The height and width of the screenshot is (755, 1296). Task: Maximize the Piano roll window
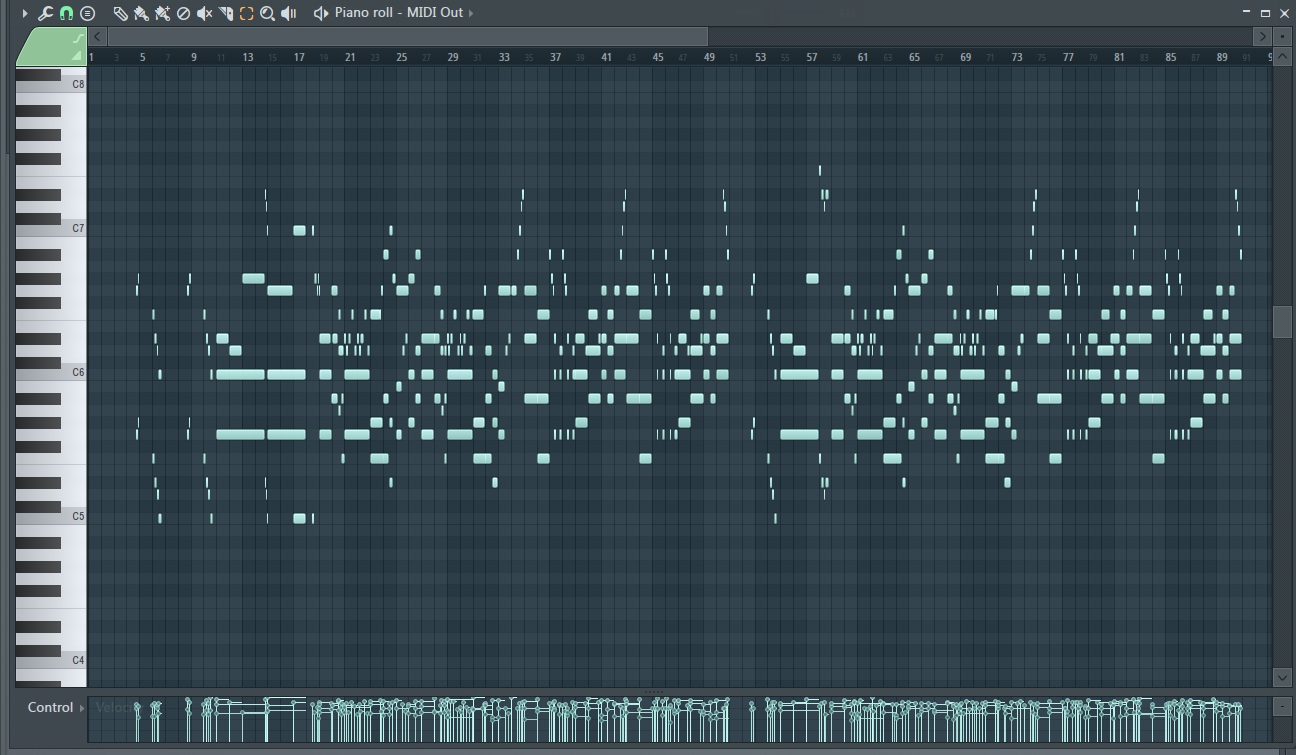tap(1265, 13)
